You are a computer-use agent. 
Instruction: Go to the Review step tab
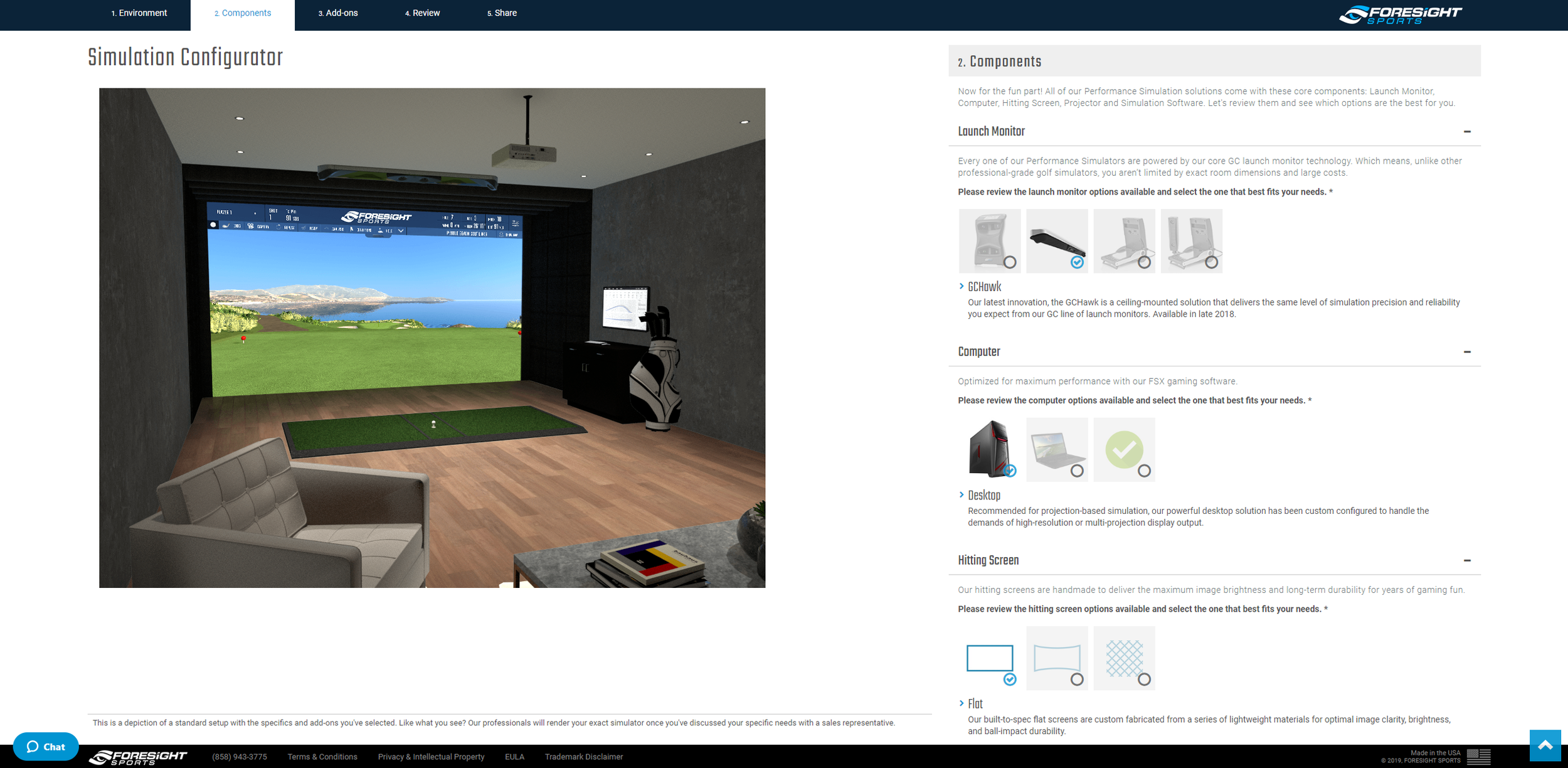[x=422, y=13]
